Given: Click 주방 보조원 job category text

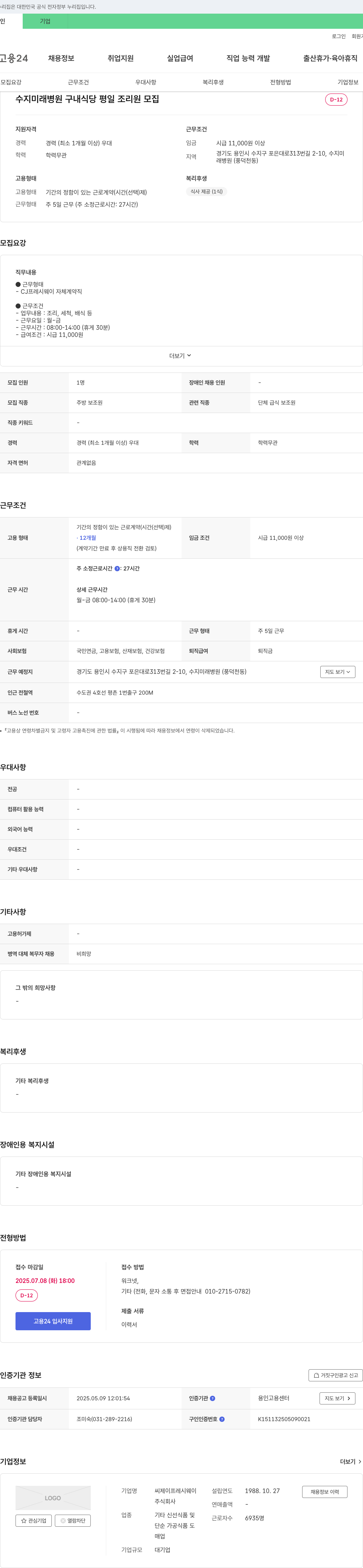Looking at the screenshot, I should coord(89,403).
